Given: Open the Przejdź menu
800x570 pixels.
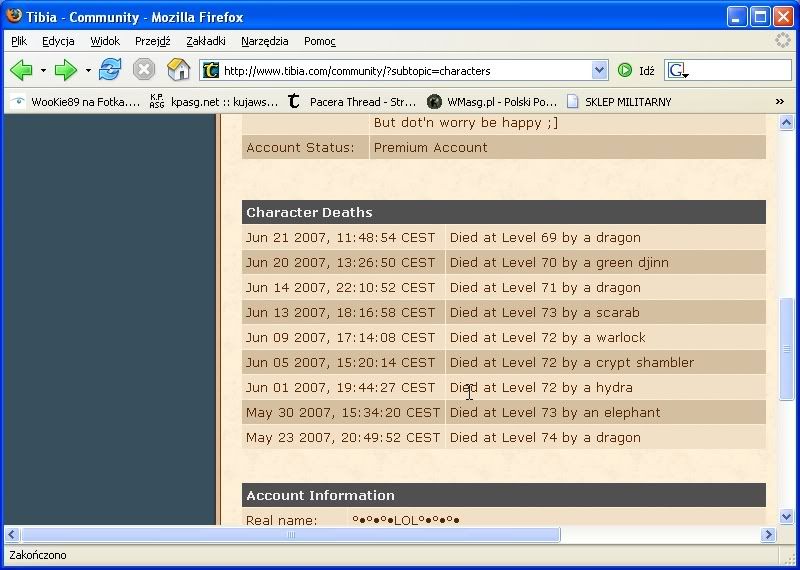Looking at the screenshot, I should click(x=153, y=41).
